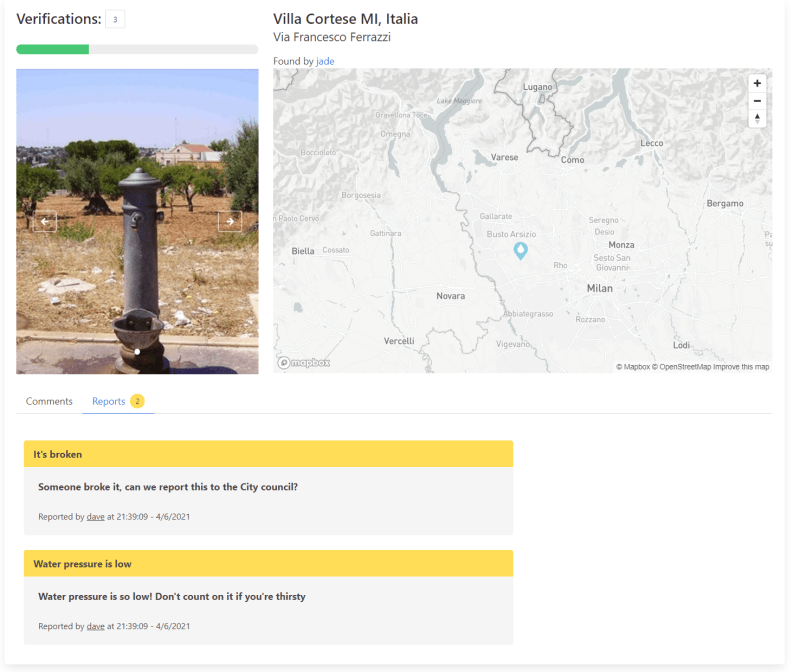This screenshot has height=672, width=800.
Task: Click the Lecco label on map
Action: tap(652, 143)
